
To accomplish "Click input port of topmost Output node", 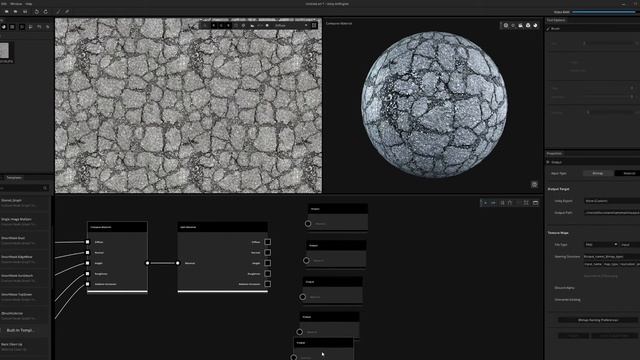I will coord(308,224).
